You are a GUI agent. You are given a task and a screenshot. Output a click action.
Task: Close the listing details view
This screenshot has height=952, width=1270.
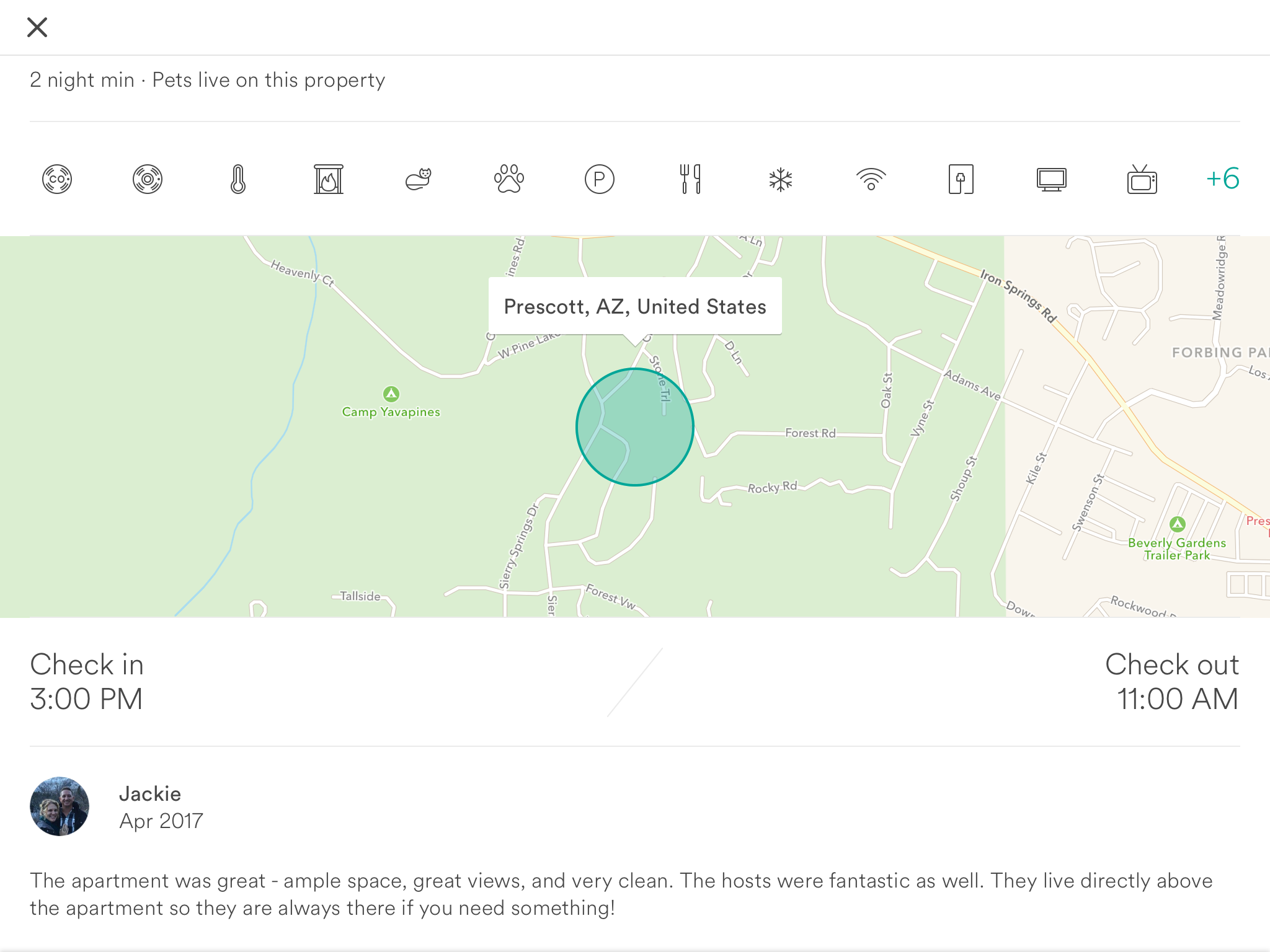[37, 27]
